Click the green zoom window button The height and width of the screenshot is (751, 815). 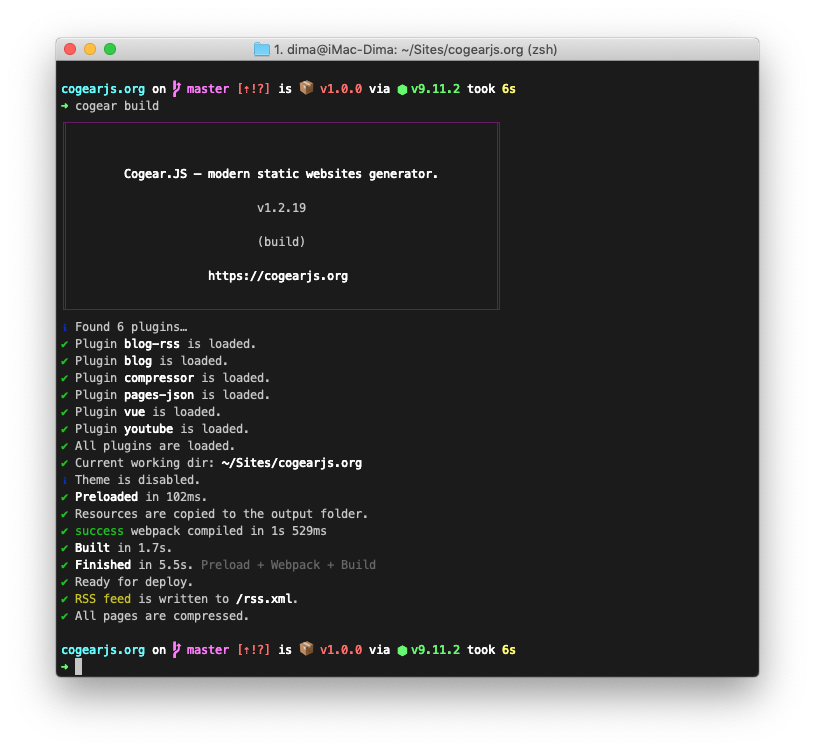[110, 49]
